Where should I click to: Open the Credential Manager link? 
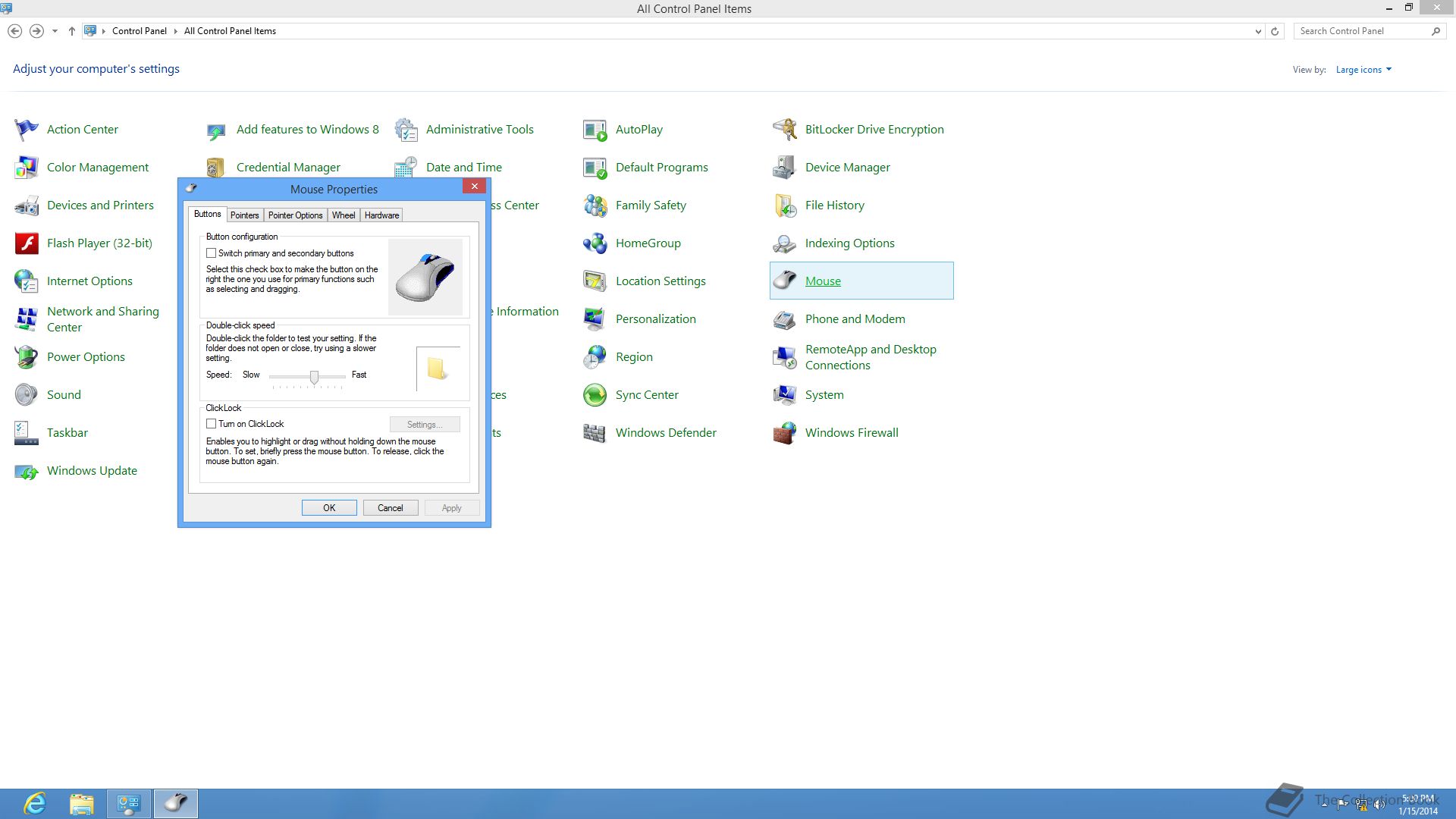pos(288,168)
